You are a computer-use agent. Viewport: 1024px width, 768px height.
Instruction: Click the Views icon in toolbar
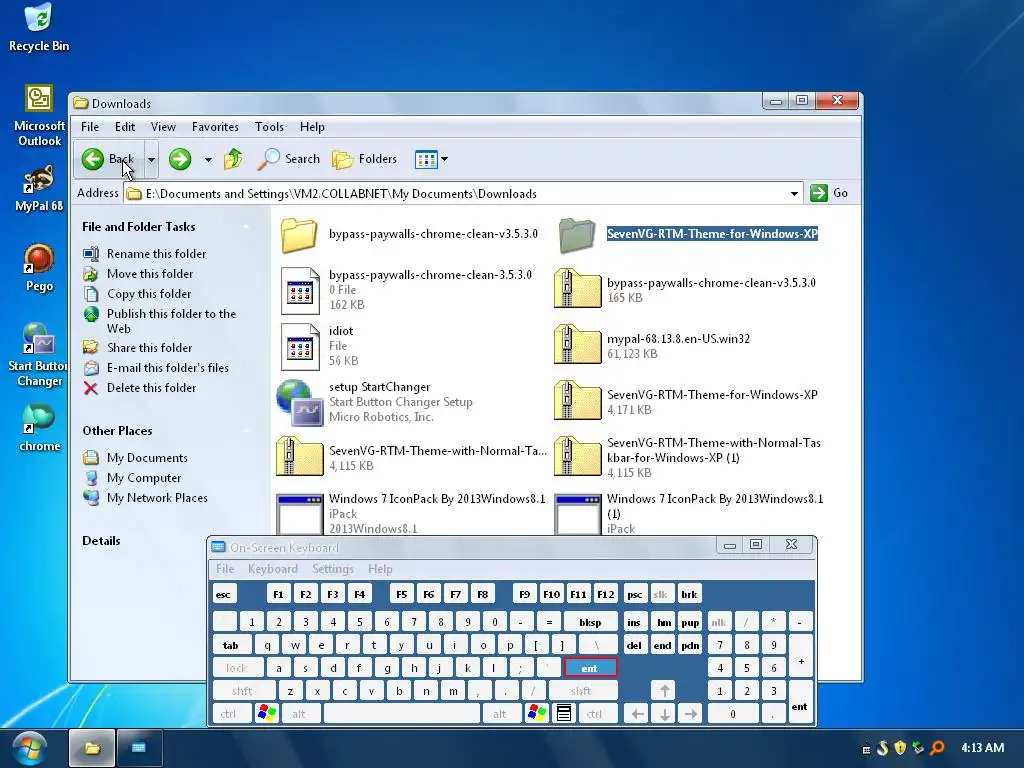426,159
